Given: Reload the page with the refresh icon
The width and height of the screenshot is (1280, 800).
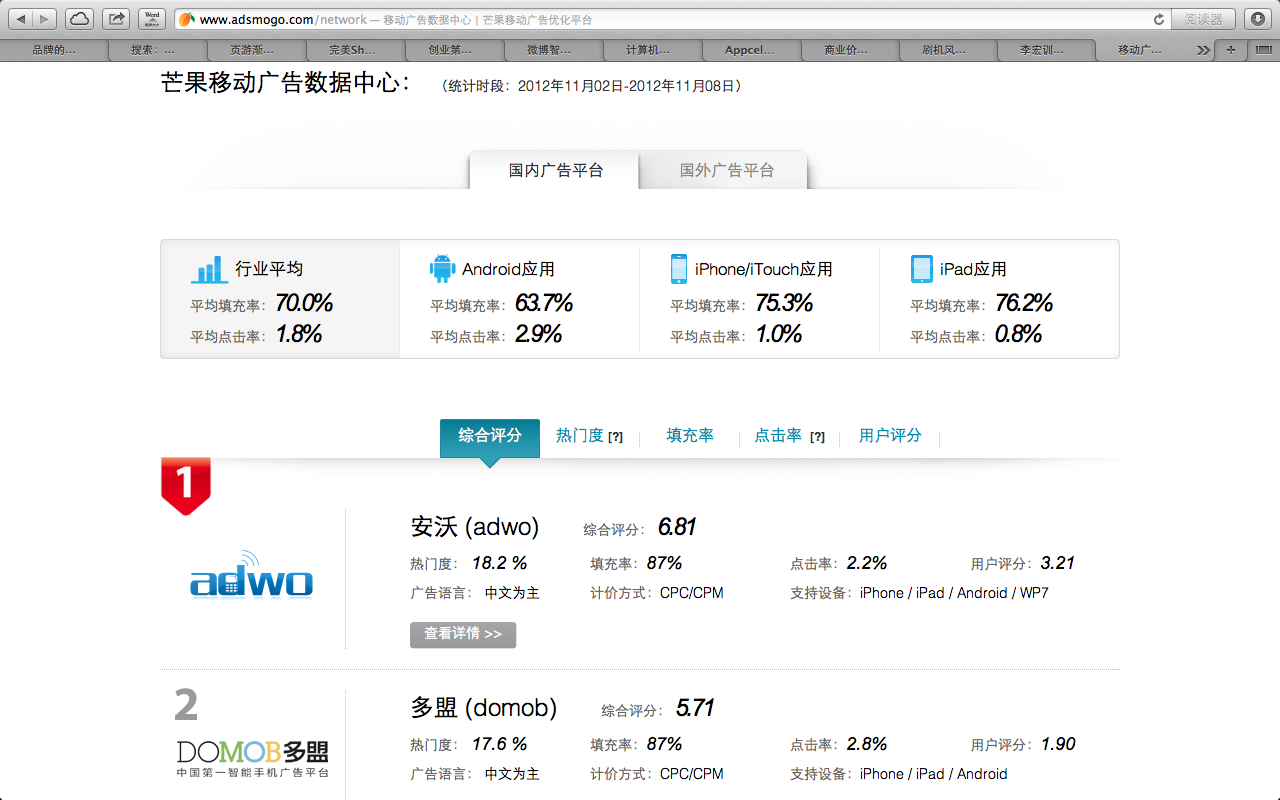Looking at the screenshot, I should [1159, 19].
